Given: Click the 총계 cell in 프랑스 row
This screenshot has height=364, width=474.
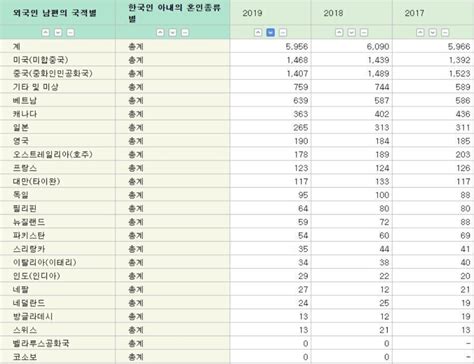Looking at the screenshot, I should click(x=136, y=168).
